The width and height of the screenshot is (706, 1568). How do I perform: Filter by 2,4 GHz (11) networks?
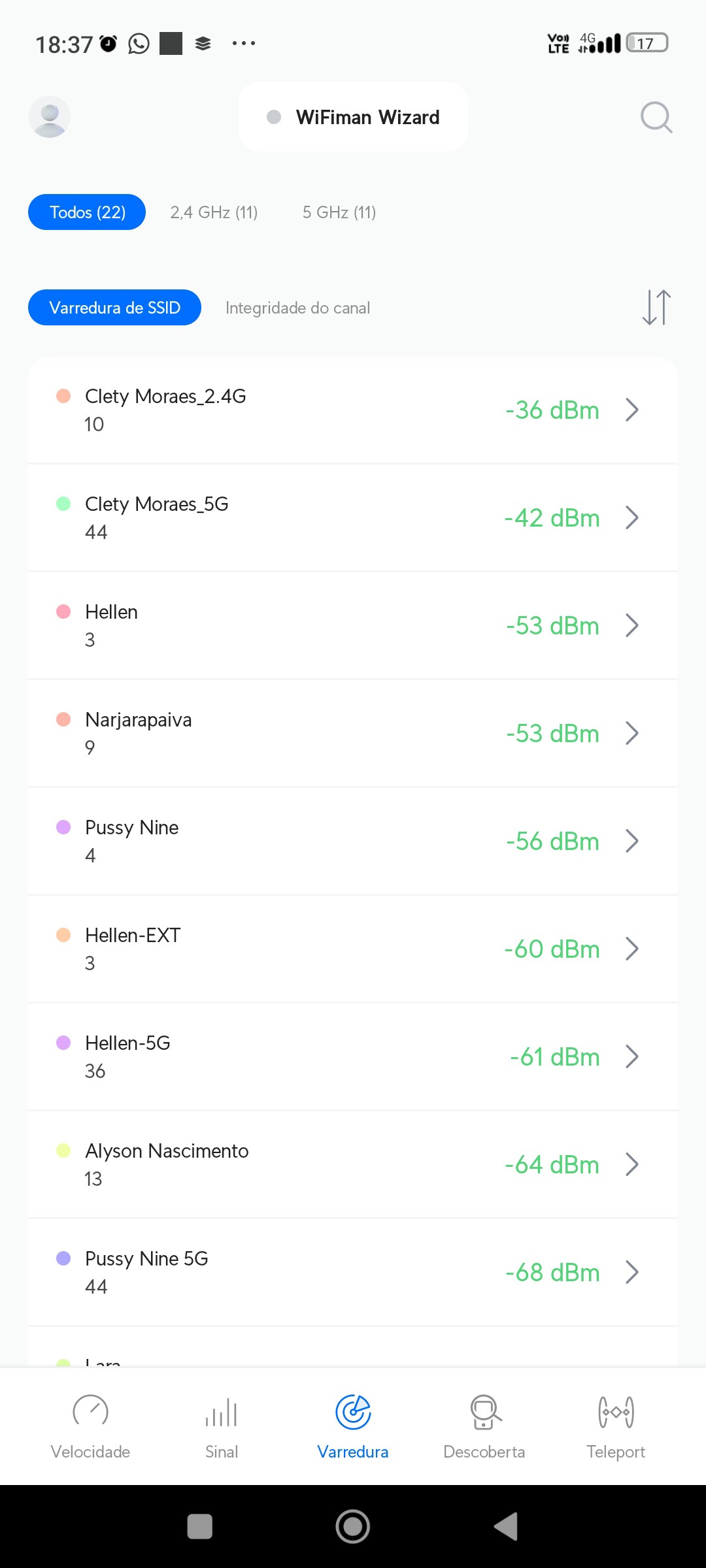point(214,212)
